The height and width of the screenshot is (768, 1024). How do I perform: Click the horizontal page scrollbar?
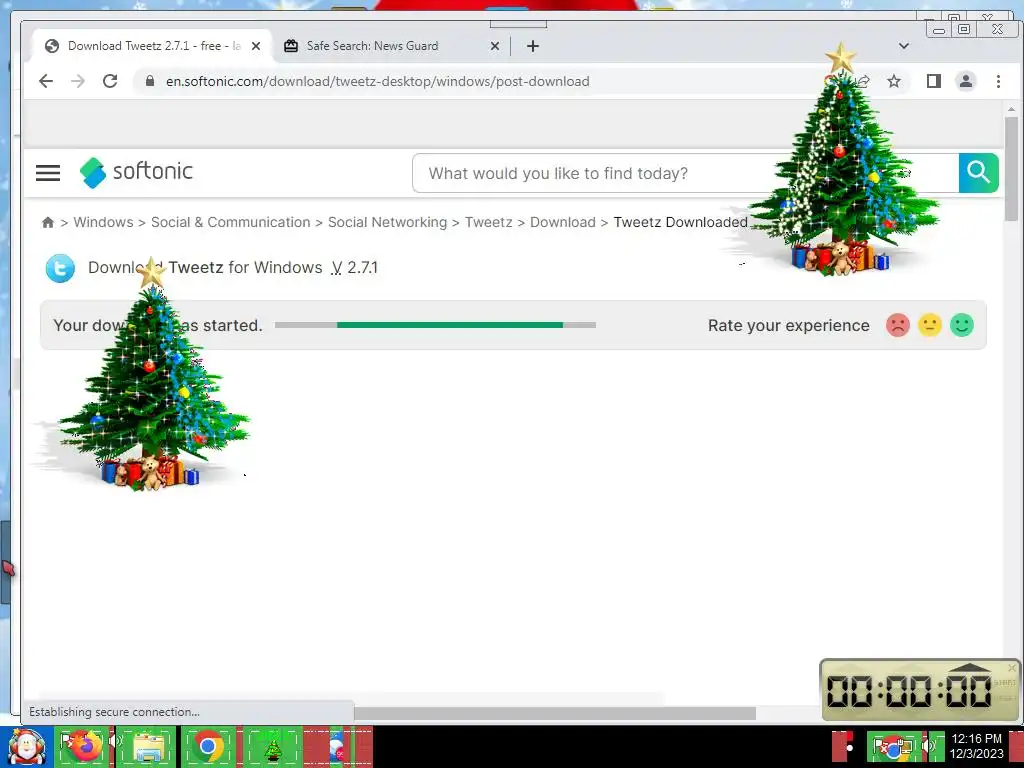[x=554, y=713]
